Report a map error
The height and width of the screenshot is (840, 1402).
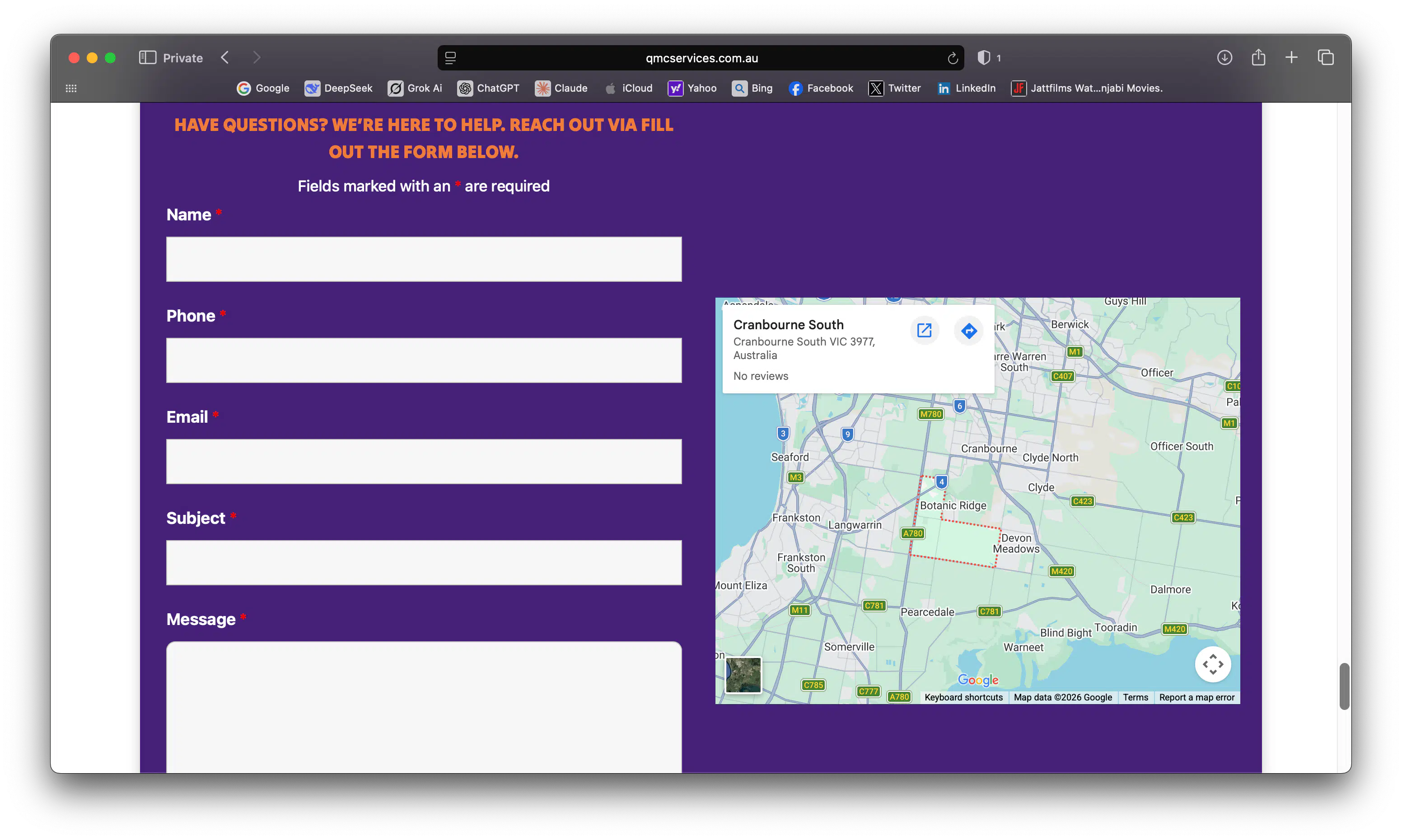coord(1196,697)
